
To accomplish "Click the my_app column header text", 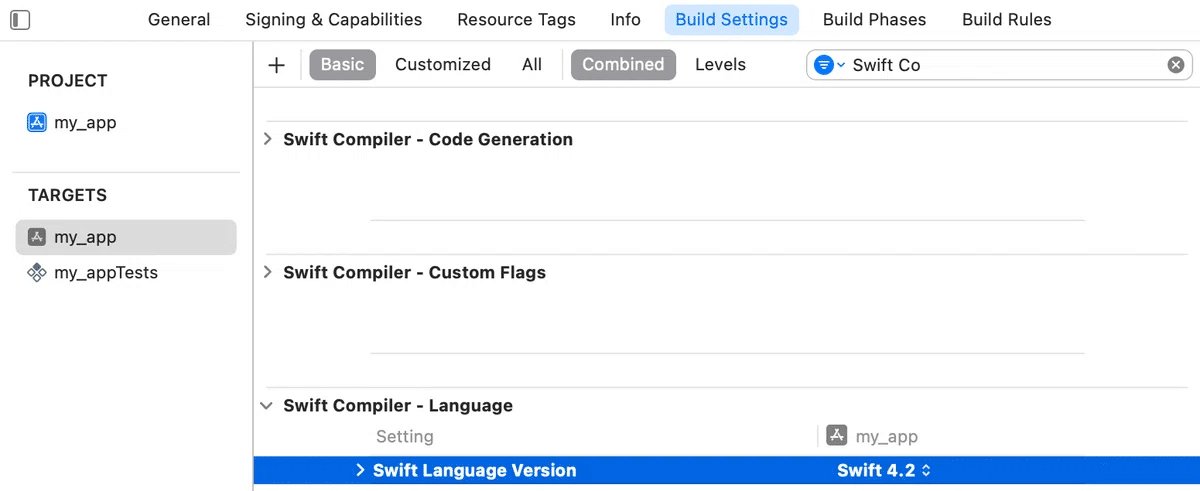I will pos(887,436).
